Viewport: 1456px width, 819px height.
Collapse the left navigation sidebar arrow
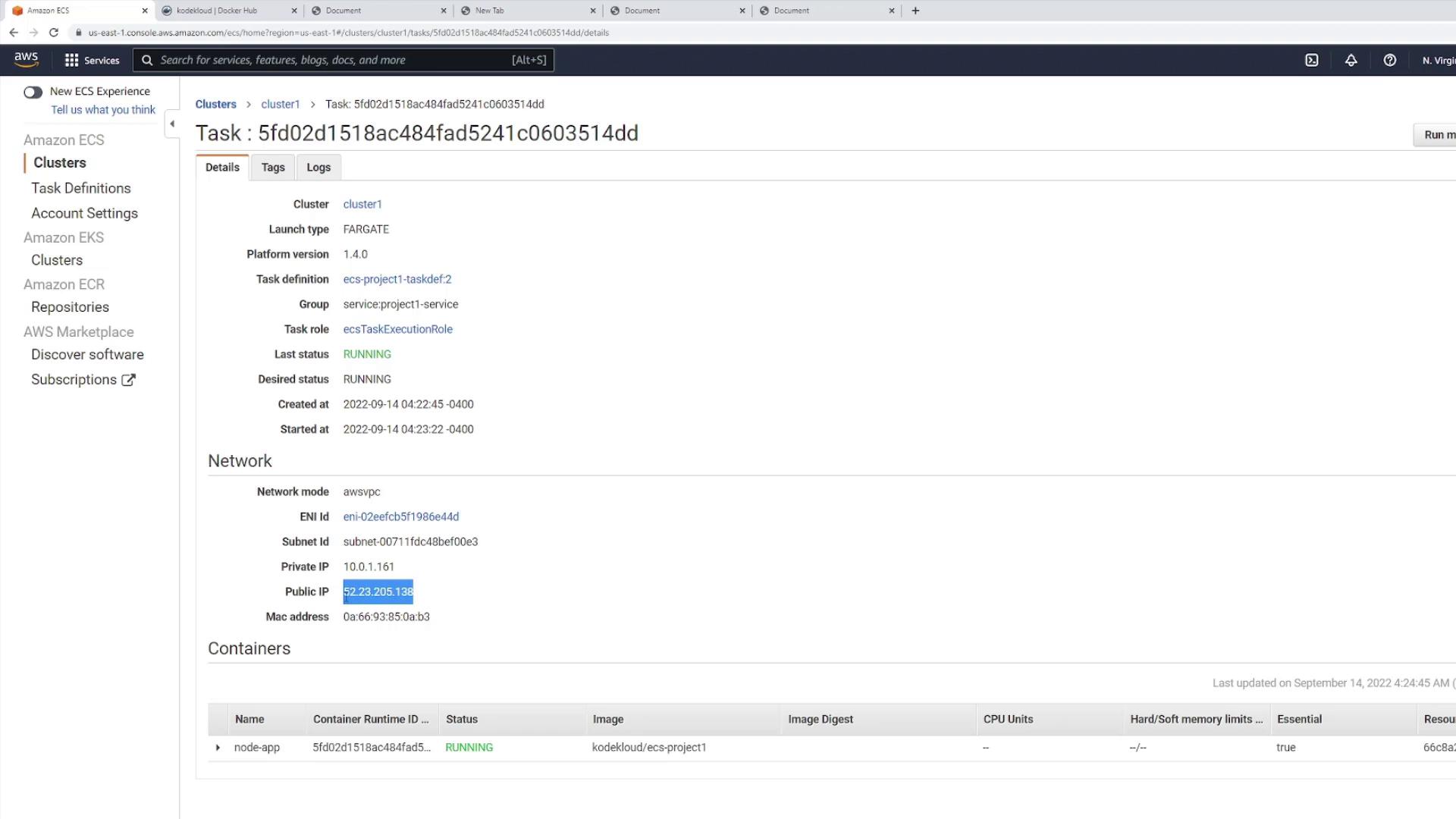(x=172, y=124)
